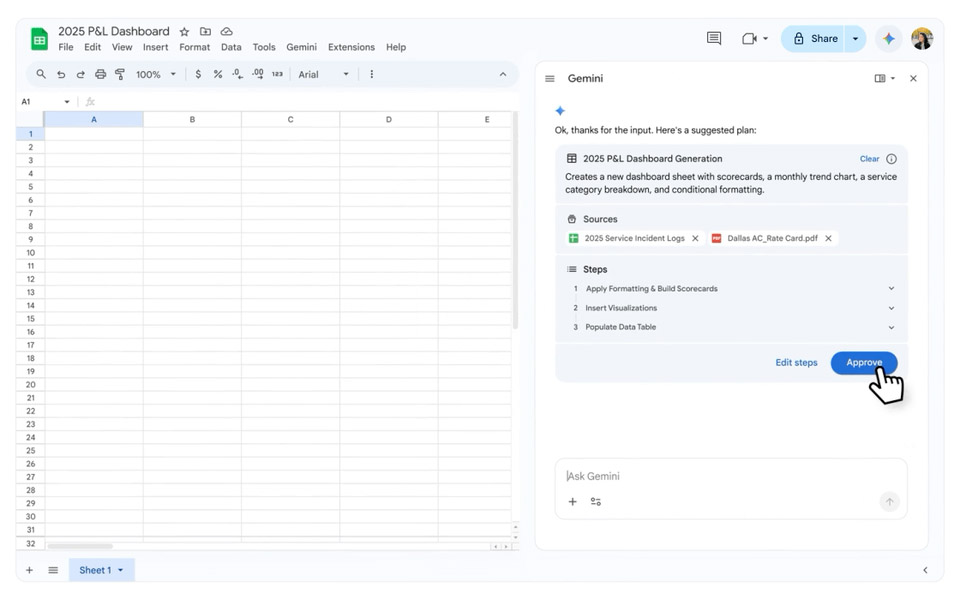Open the all sheets list icon
960x600 pixels.
53,570
